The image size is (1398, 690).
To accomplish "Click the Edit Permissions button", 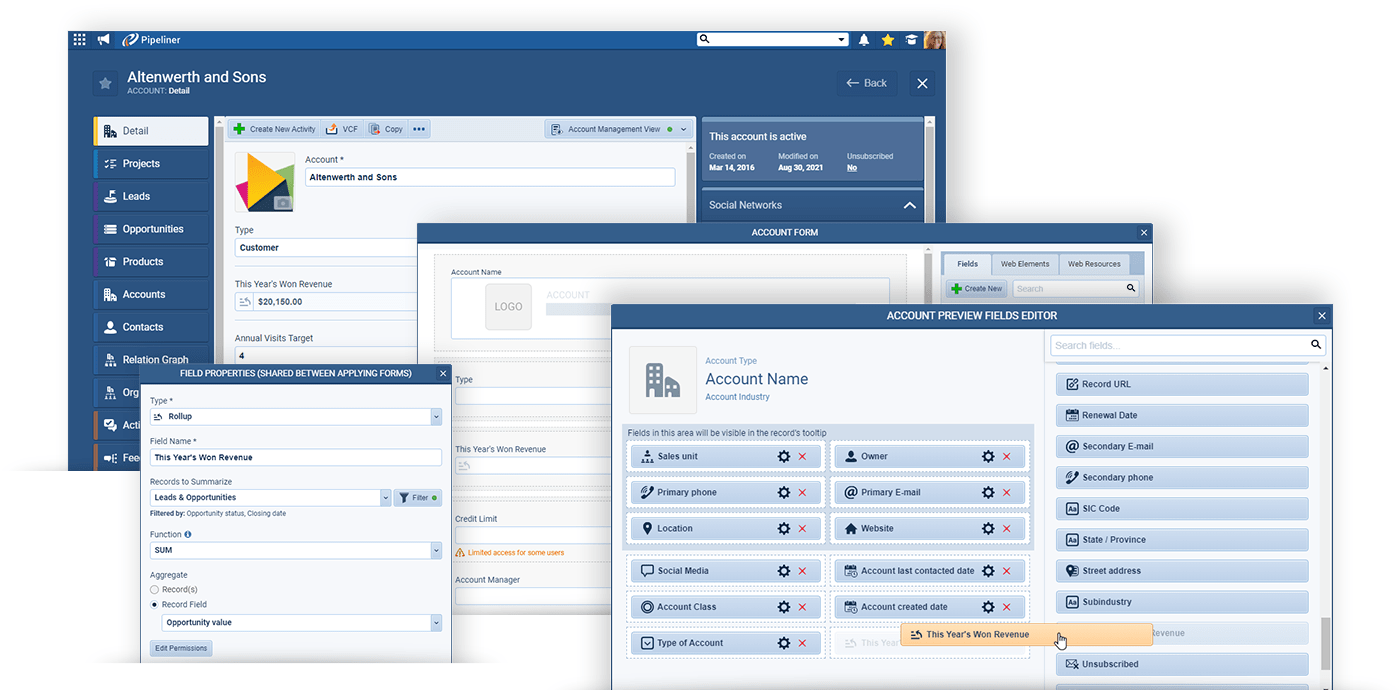I will [x=181, y=648].
